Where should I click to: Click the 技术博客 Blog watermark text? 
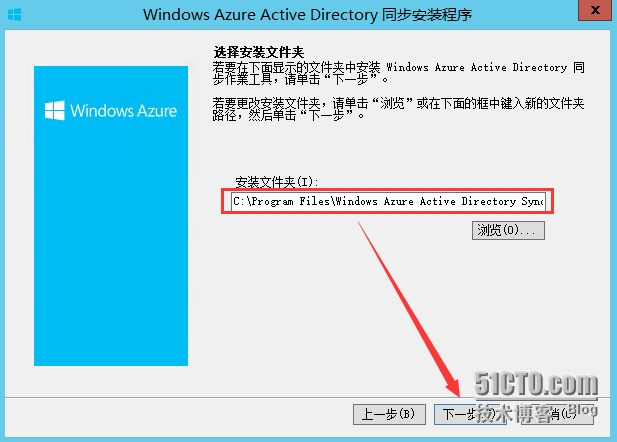point(536,412)
